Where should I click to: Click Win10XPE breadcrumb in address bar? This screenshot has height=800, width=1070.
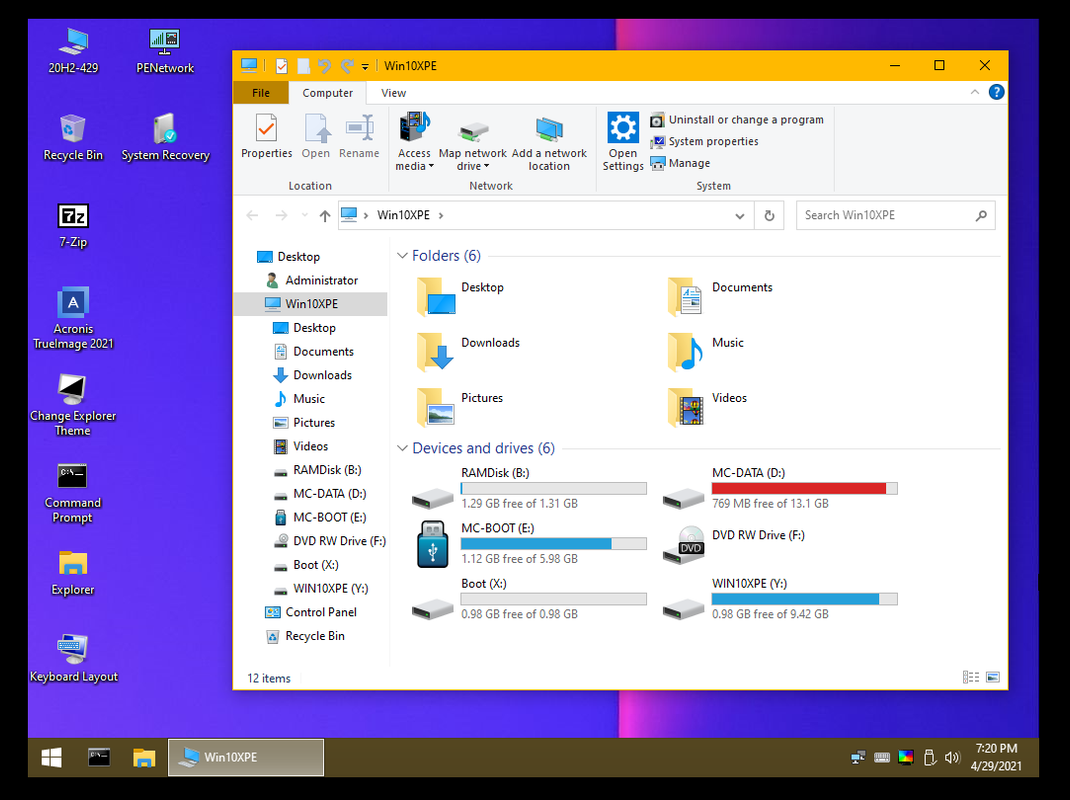(x=403, y=215)
